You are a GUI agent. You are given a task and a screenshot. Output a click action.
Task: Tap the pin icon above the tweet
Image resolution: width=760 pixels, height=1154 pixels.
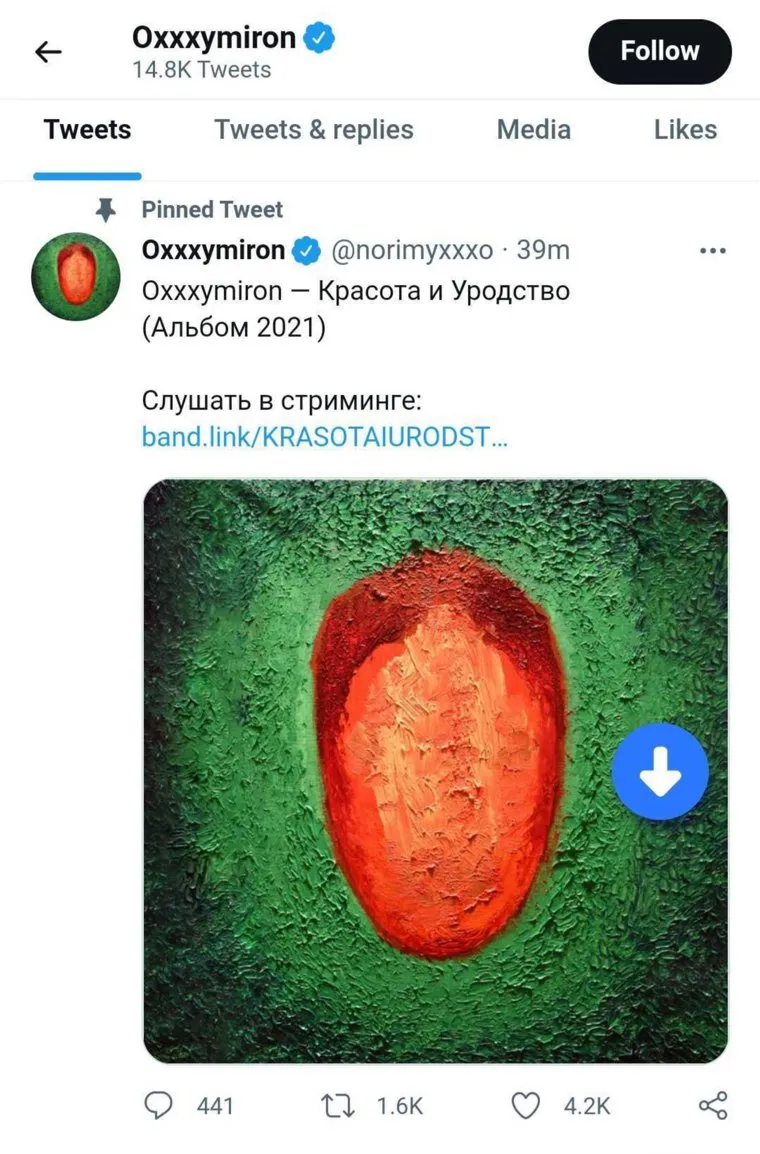click(x=106, y=209)
